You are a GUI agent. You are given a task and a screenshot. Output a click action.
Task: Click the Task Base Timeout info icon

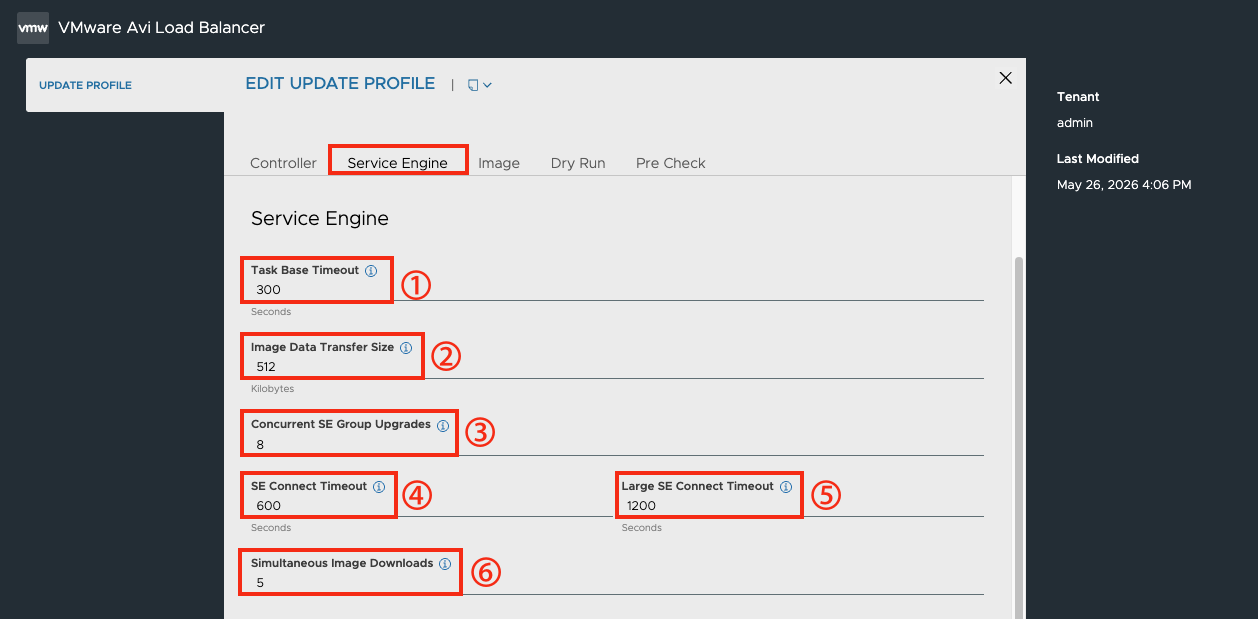371,271
